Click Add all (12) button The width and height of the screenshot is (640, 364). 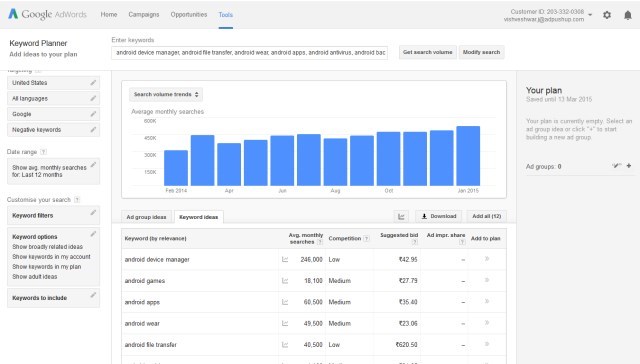[487, 216]
